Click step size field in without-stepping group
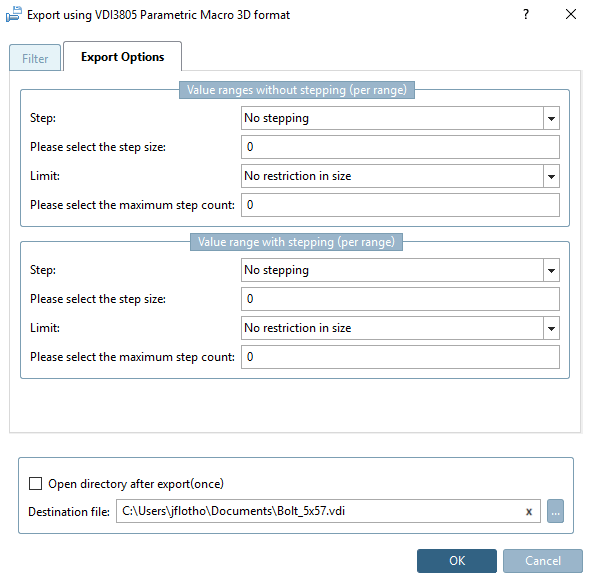This screenshot has width=592, height=580. click(400, 147)
